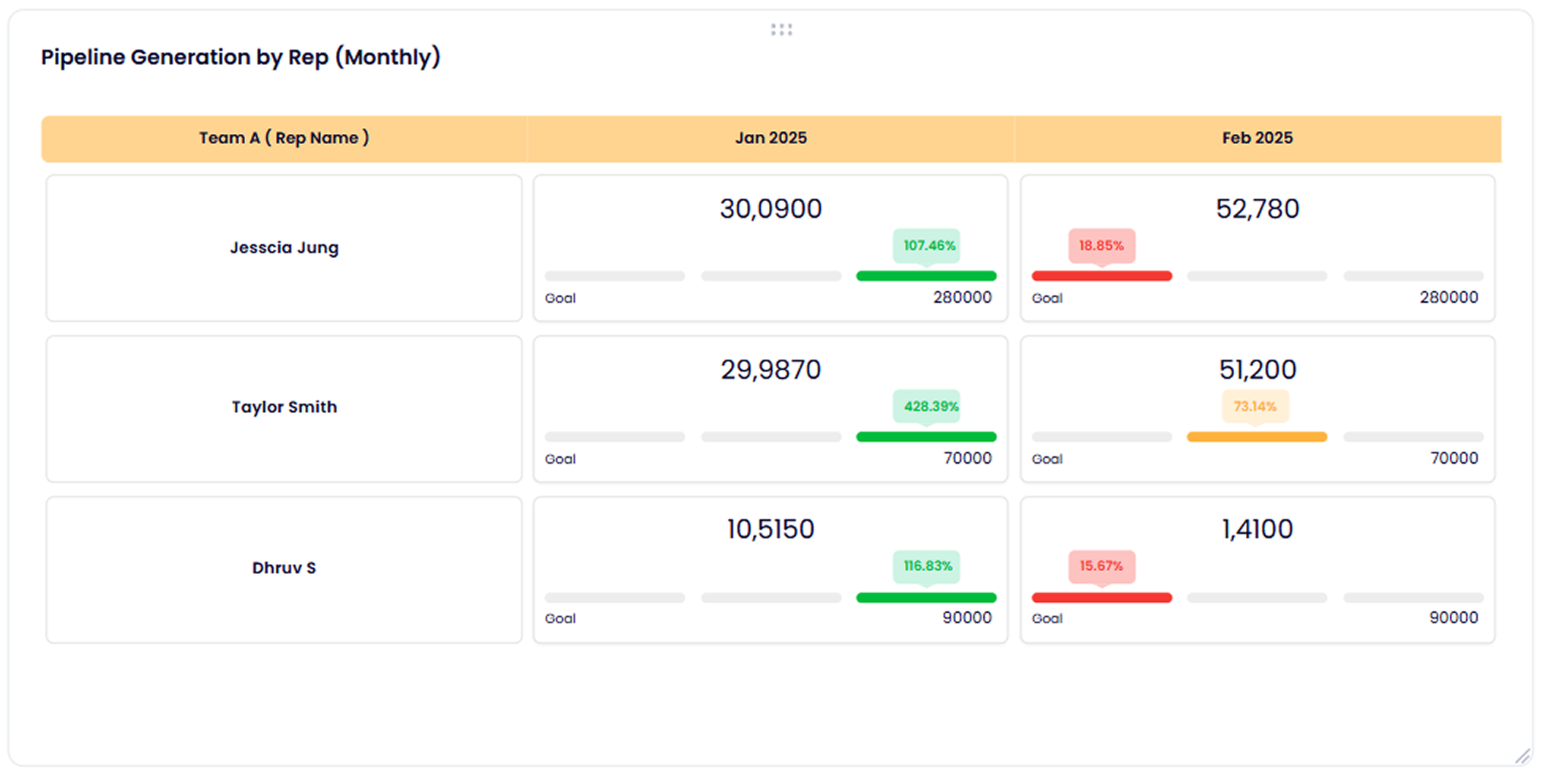Click the Dhruv S rep cell

[284, 569]
